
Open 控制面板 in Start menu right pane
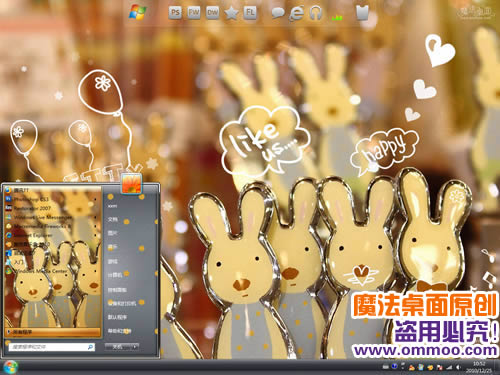pyautogui.click(x=117, y=290)
